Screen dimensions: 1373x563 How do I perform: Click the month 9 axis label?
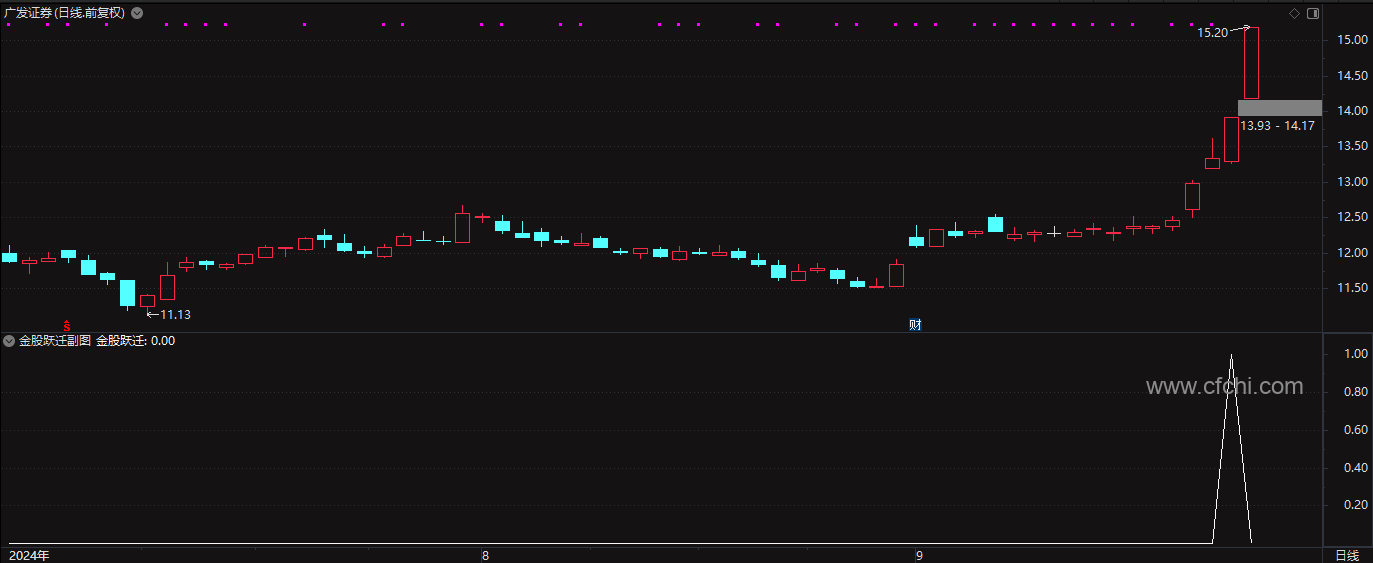[918, 555]
